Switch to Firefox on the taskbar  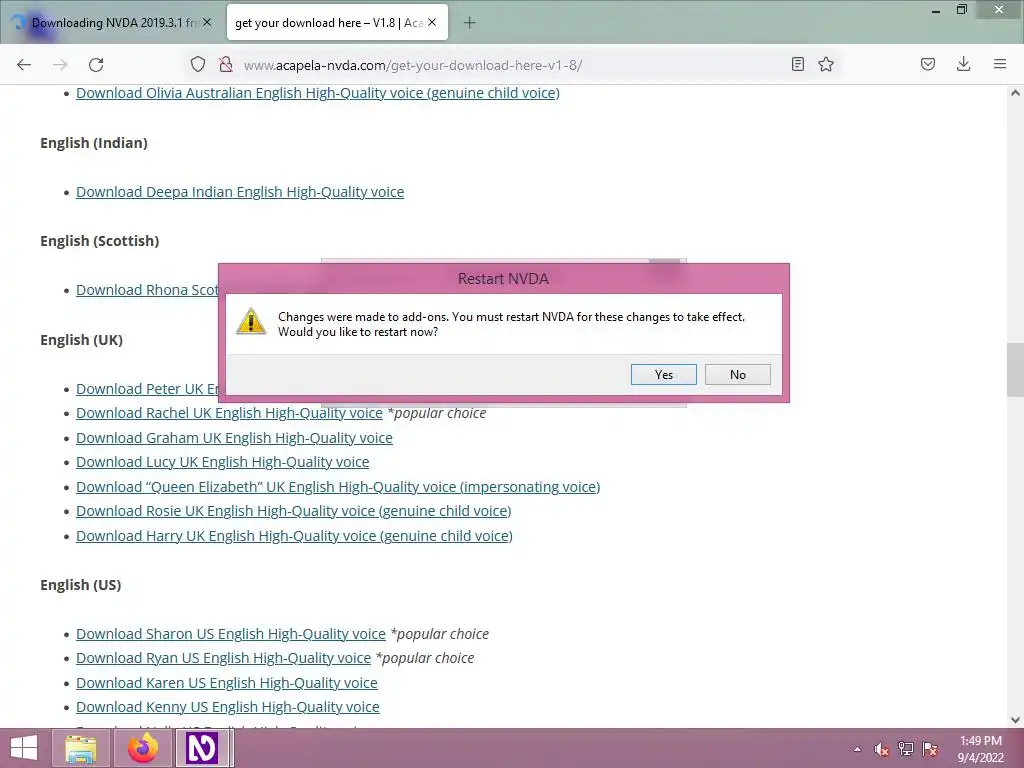click(x=143, y=748)
